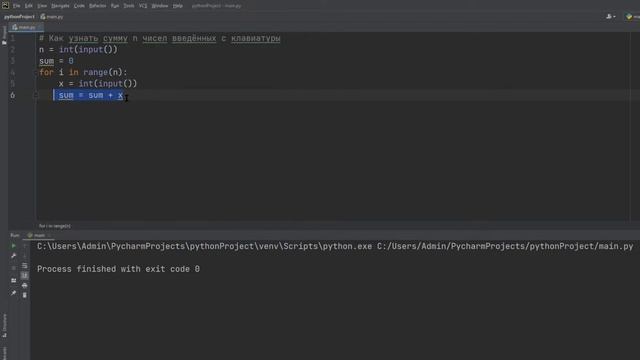Click main.py in the navigation breadcrumb
640x360 pixels.
52,17
